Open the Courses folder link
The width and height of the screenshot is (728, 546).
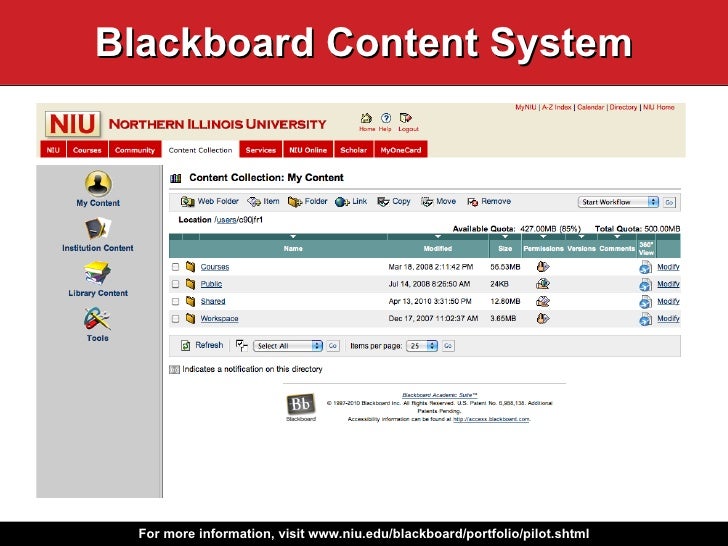[214, 267]
